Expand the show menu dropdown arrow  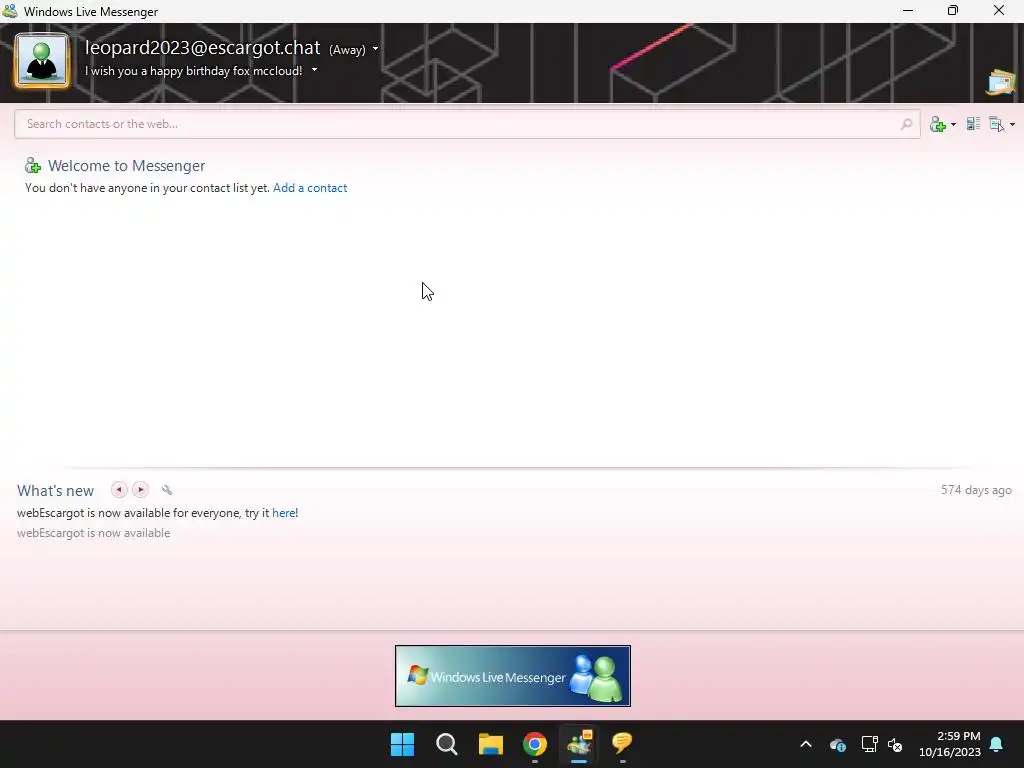(1012, 125)
